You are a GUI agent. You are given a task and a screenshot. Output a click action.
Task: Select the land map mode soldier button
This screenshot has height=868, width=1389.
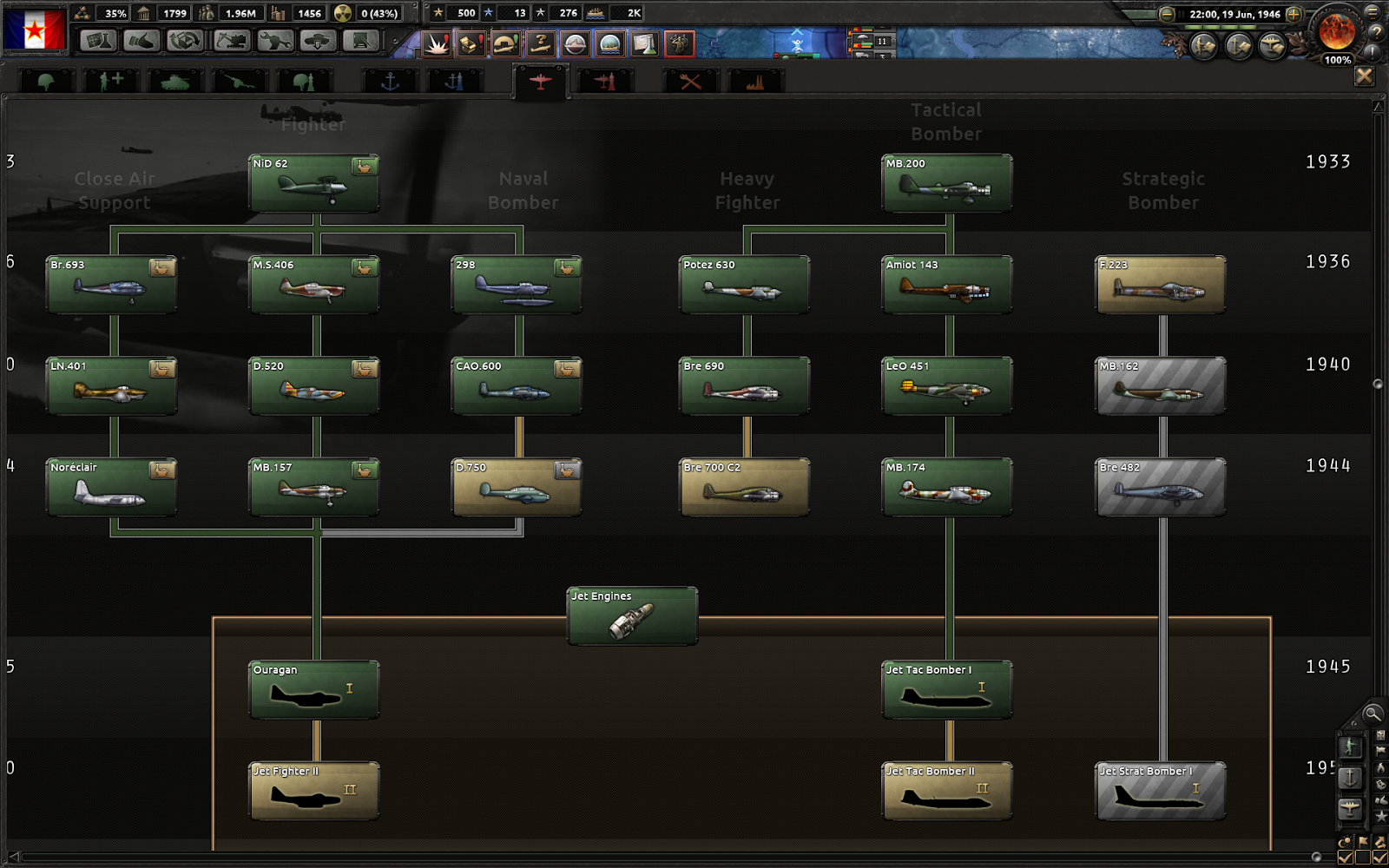click(1350, 746)
